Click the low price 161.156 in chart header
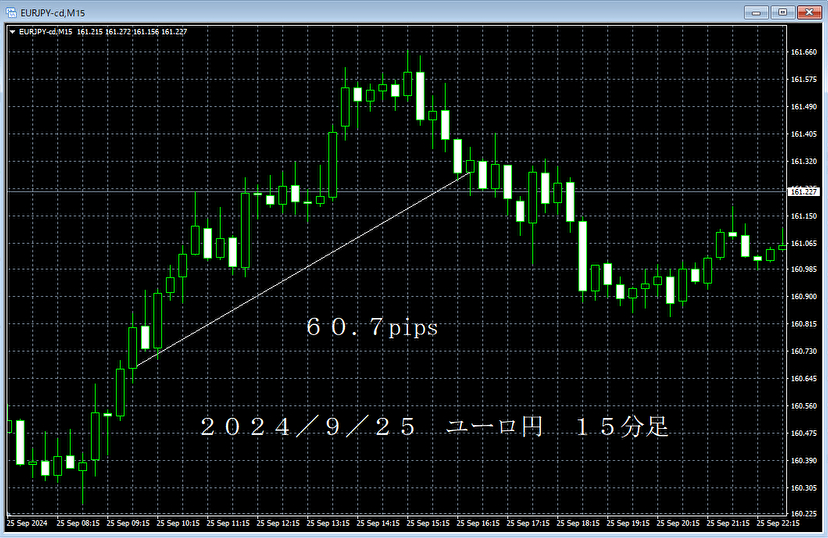 tap(146, 32)
